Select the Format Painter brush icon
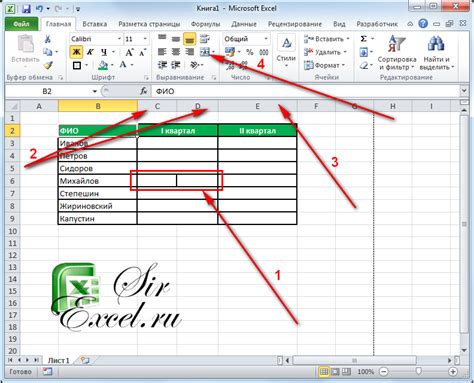The height and width of the screenshot is (383, 474). pyautogui.click(x=48, y=65)
